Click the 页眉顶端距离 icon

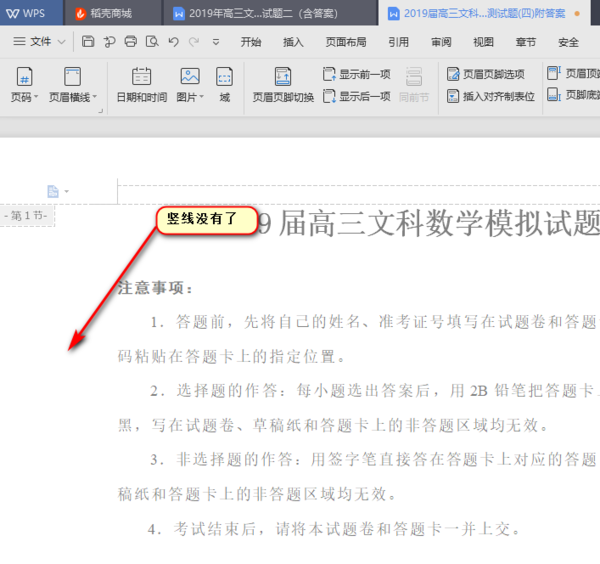pyautogui.click(x=554, y=73)
